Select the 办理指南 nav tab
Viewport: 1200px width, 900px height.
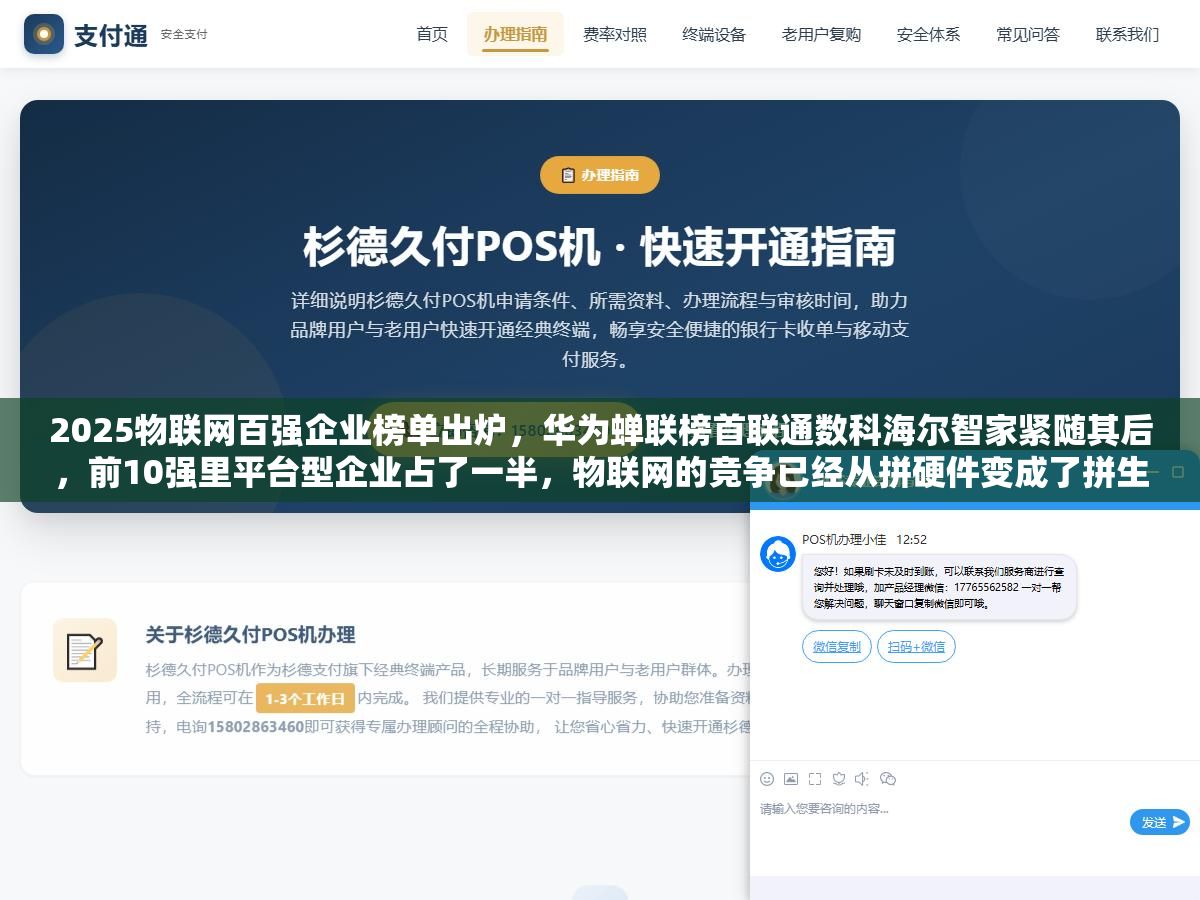tap(515, 34)
